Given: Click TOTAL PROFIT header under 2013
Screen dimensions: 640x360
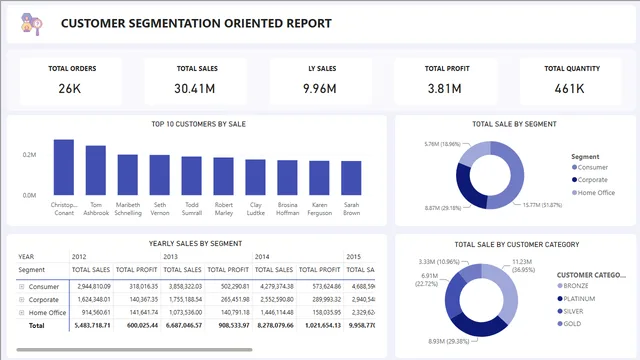Looking at the screenshot, I should coord(228,270).
